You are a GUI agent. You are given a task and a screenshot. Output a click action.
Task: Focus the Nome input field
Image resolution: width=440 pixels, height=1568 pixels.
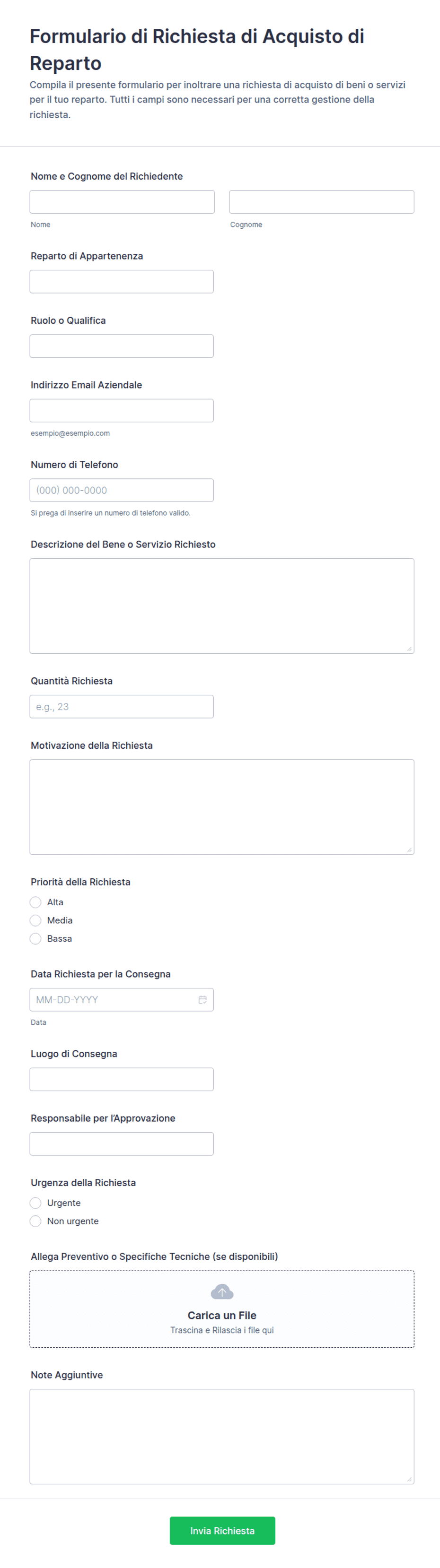122,201
